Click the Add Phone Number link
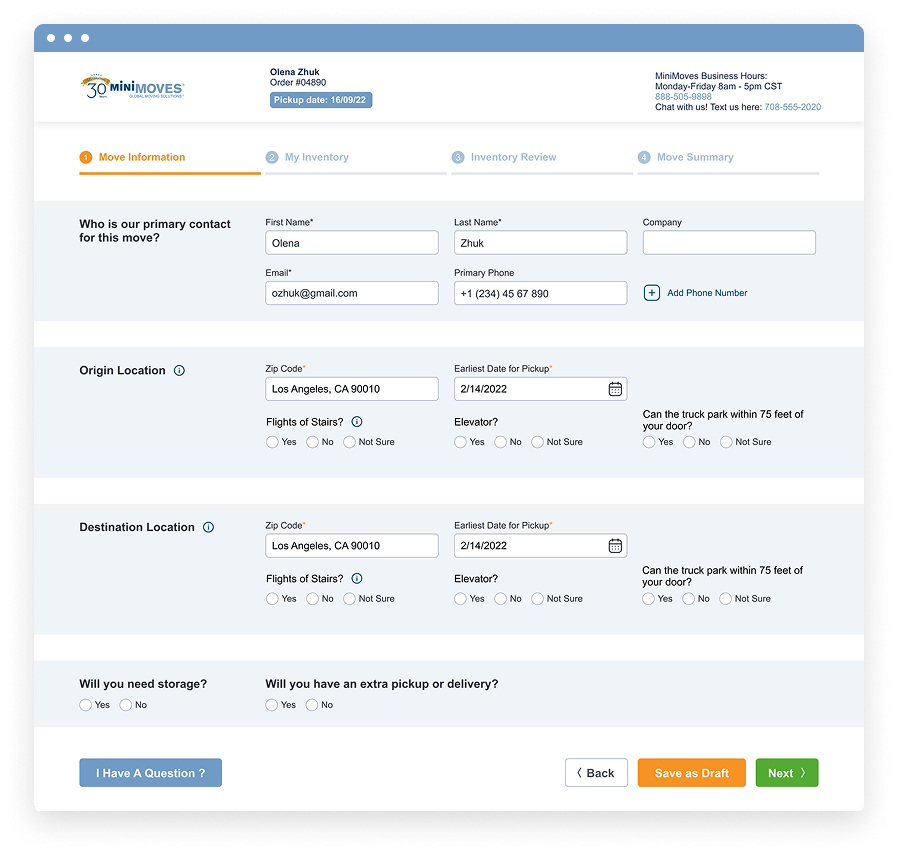This screenshot has height=855, width=898. pos(707,293)
